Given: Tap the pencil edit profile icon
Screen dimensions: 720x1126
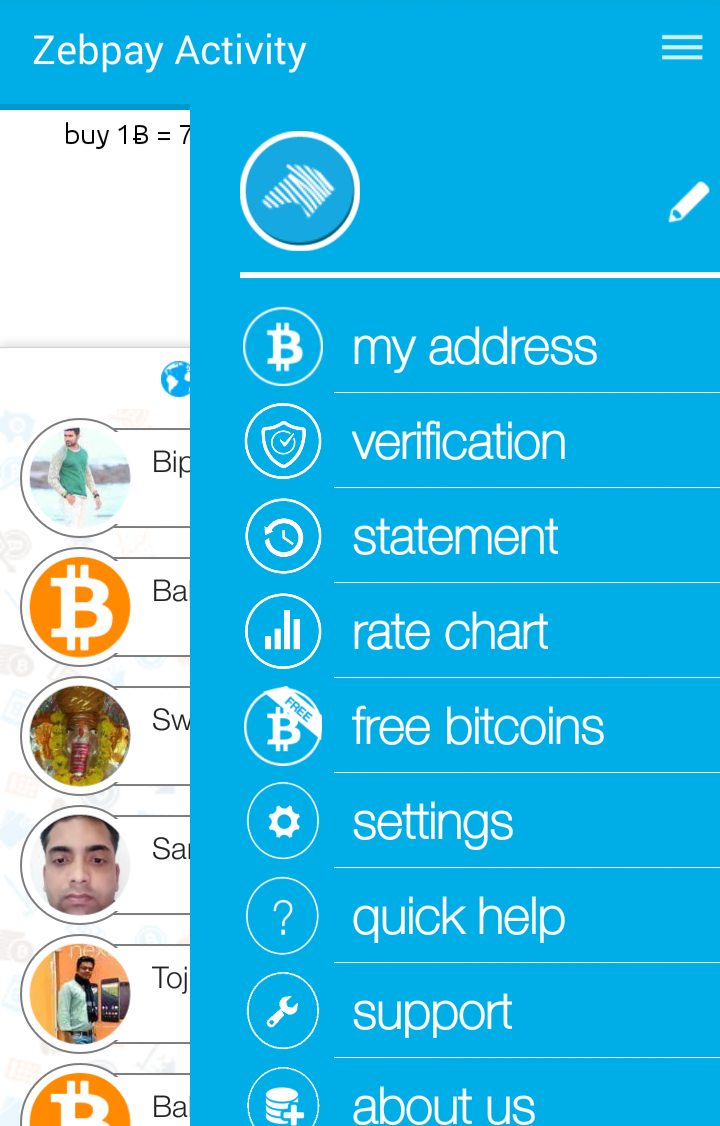Looking at the screenshot, I should 688,203.
